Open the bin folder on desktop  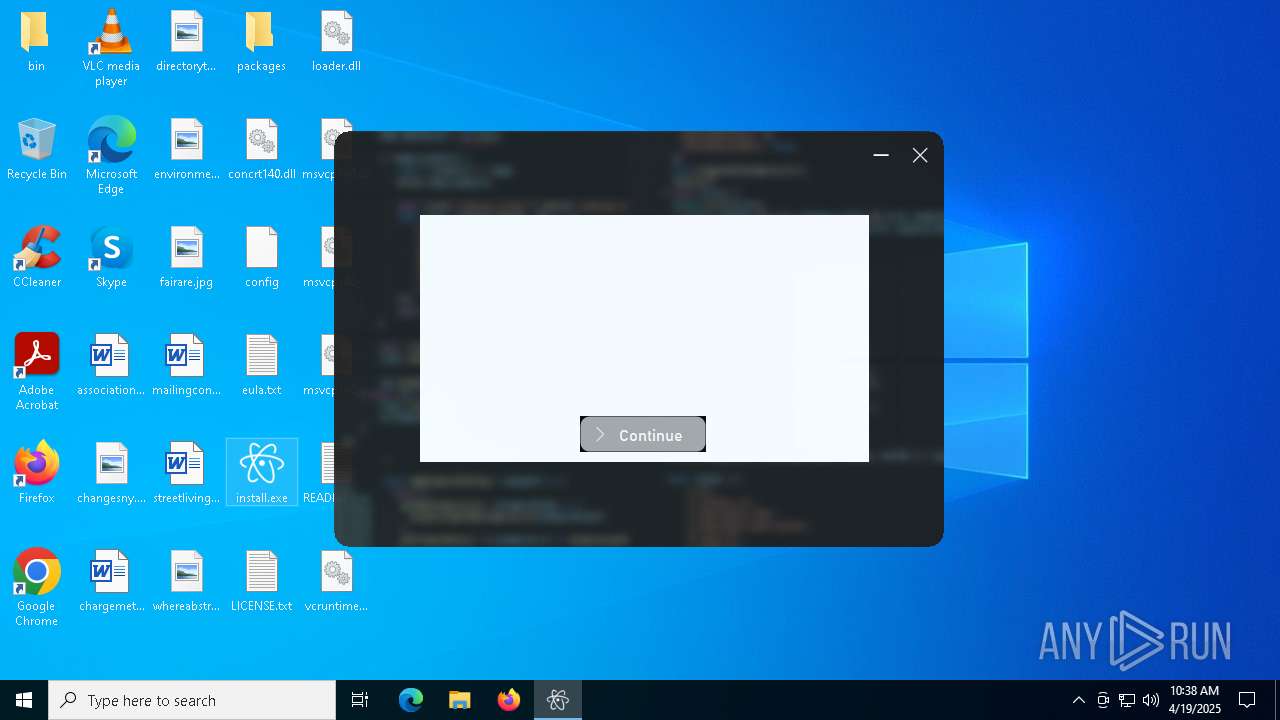click(x=37, y=43)
